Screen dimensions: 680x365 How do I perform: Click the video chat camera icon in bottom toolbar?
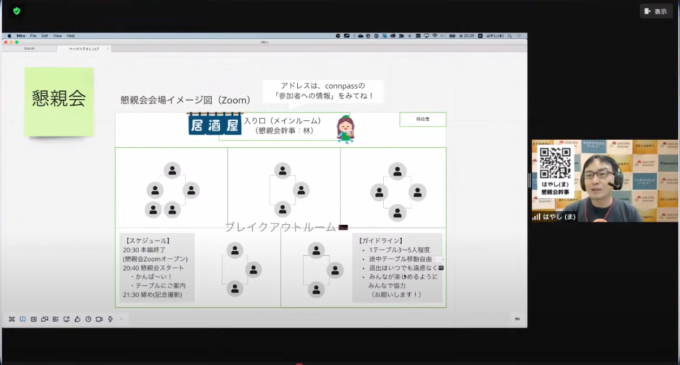99,319
